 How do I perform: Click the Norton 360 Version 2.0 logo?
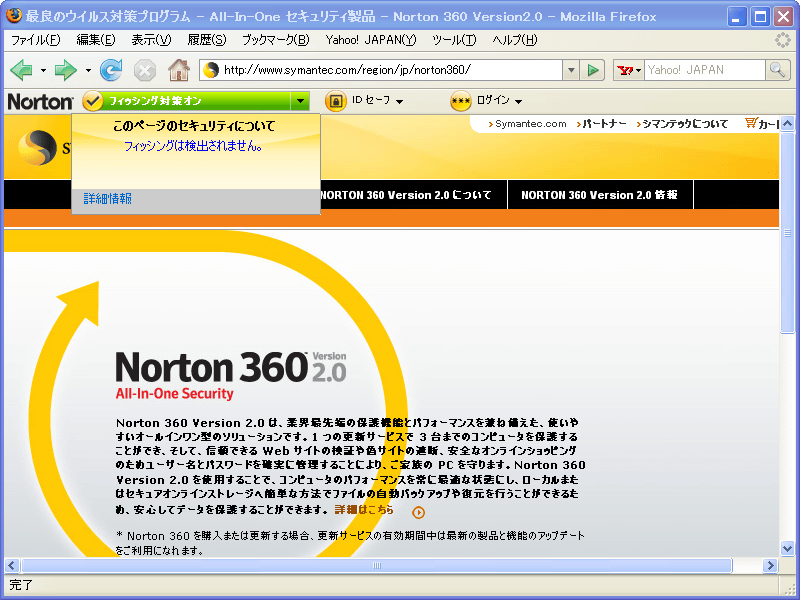[231, 367]
